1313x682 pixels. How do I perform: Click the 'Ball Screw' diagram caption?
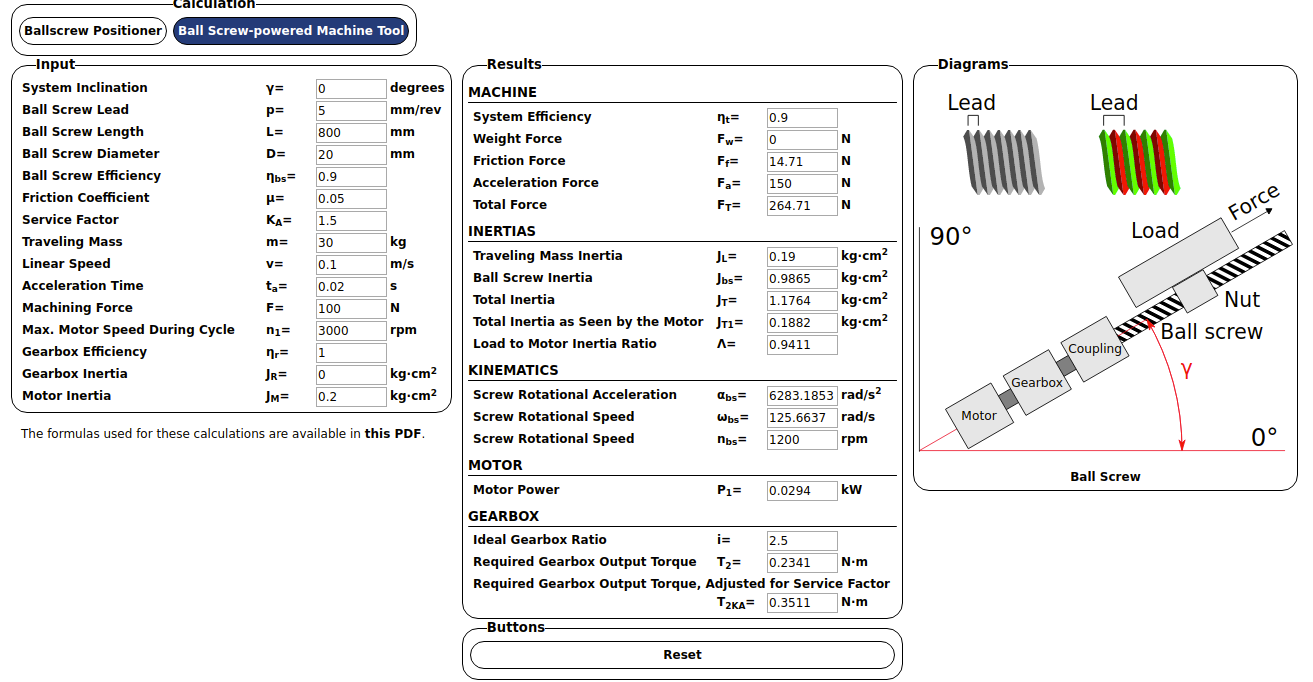click(x=1105, y=477)
